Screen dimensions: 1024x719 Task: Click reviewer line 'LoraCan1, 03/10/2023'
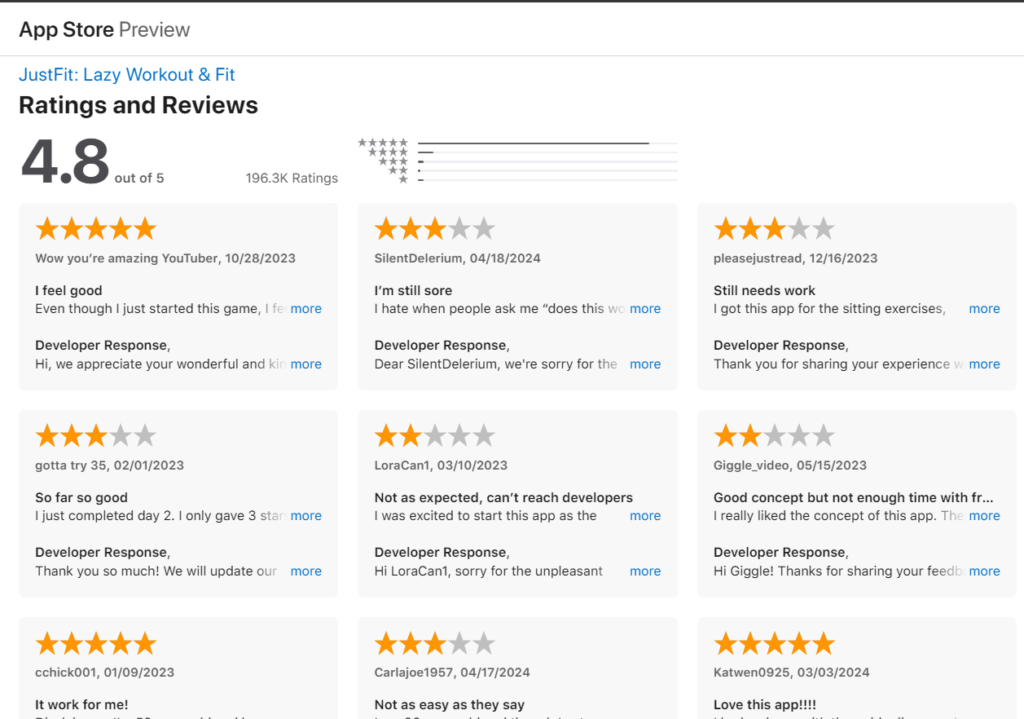441,465
